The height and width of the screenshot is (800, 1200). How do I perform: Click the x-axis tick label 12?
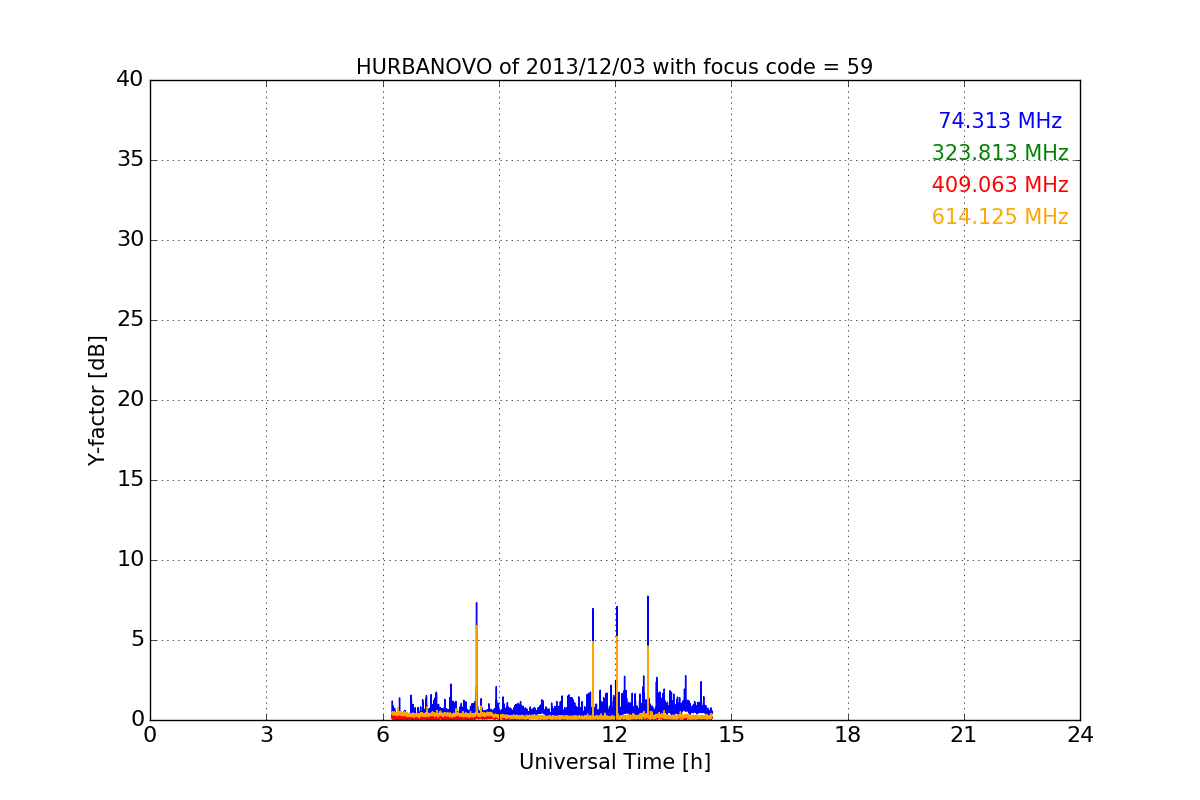pyautogui.click(x=615, y=735)
